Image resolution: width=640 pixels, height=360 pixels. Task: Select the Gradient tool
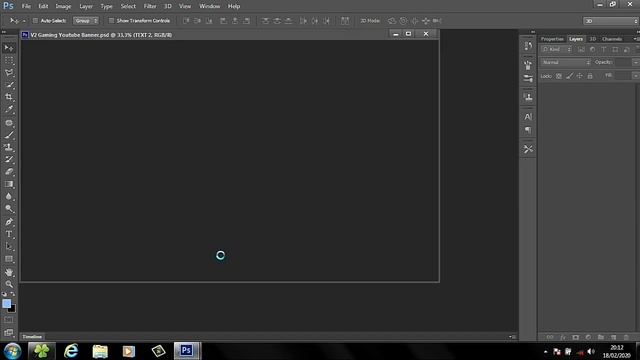(x=9, y=184)
